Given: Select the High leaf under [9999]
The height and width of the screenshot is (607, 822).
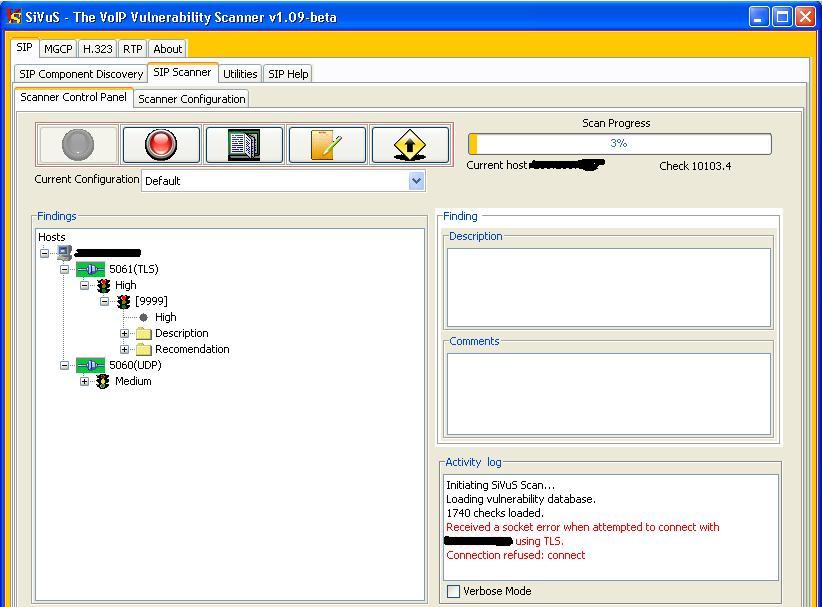Looking at the screenshot, I should (166, 317).
